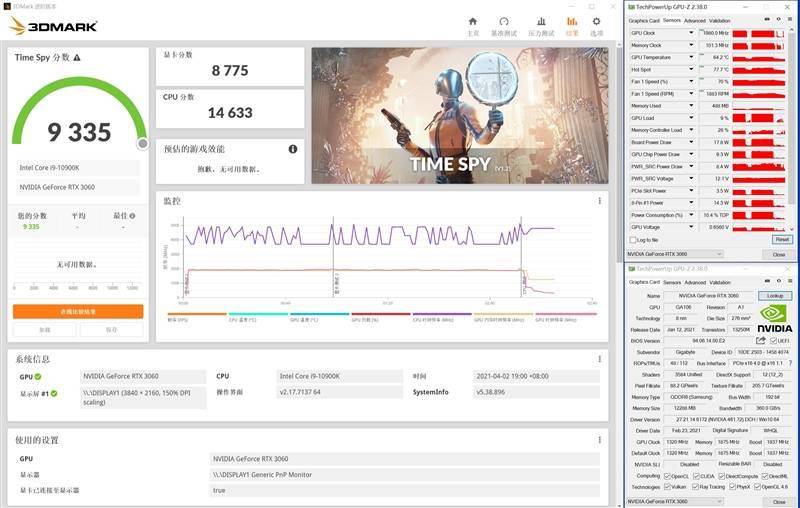Open the three-dot menu of the system info panel
Image resolution: width=800 pixels, height=508 pixels.
599,359
